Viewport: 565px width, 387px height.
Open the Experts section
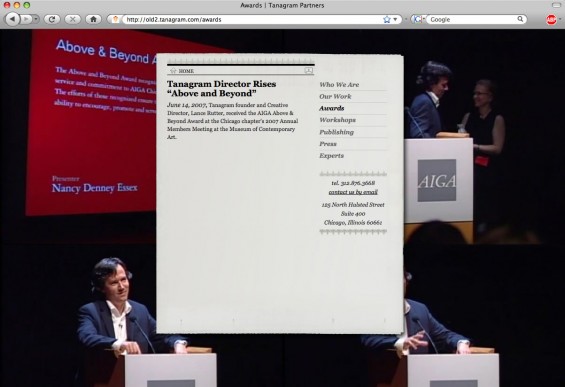click(x=332, y=156)
